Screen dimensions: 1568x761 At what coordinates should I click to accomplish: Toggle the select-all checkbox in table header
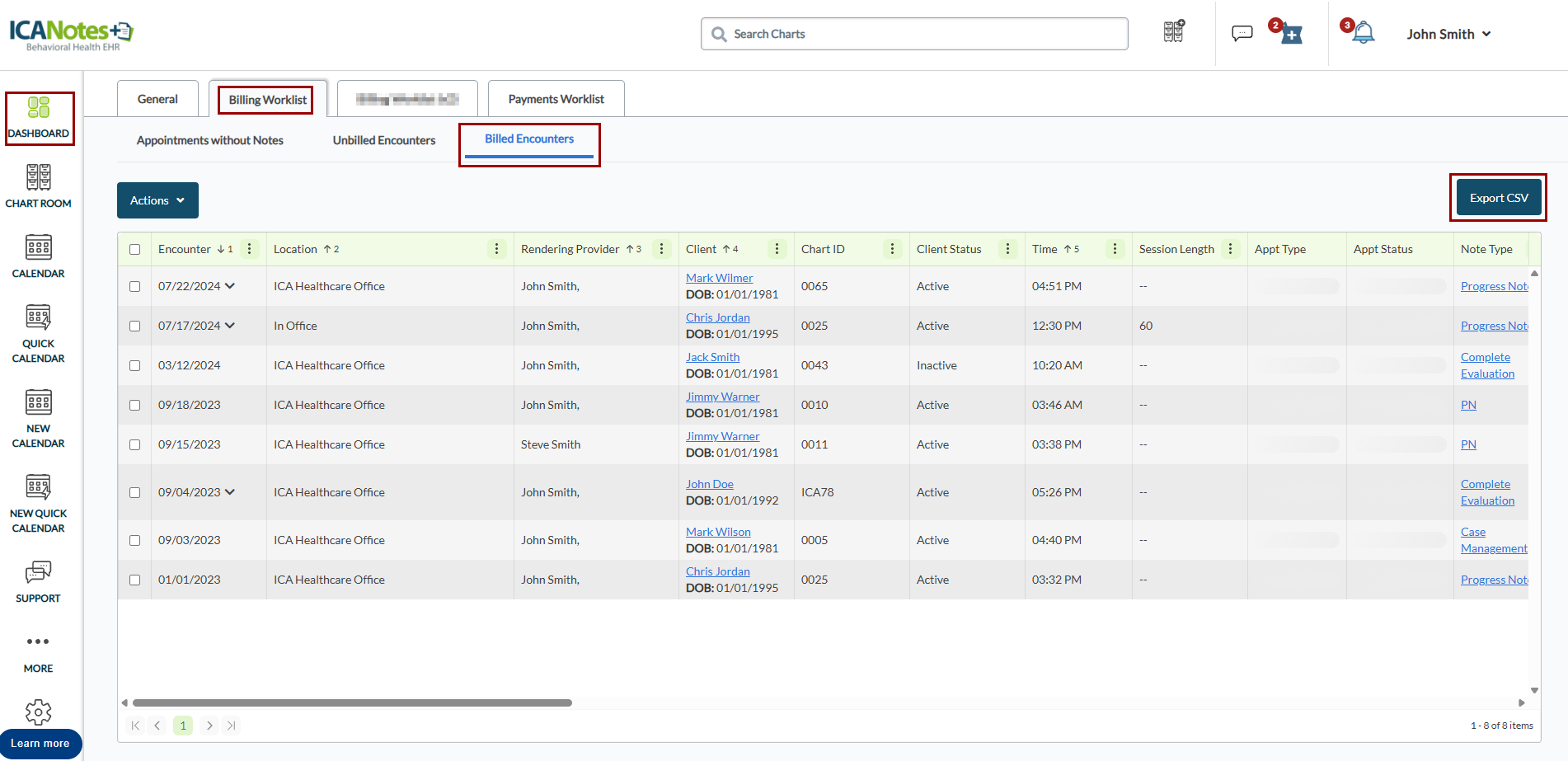coord(135,249)
